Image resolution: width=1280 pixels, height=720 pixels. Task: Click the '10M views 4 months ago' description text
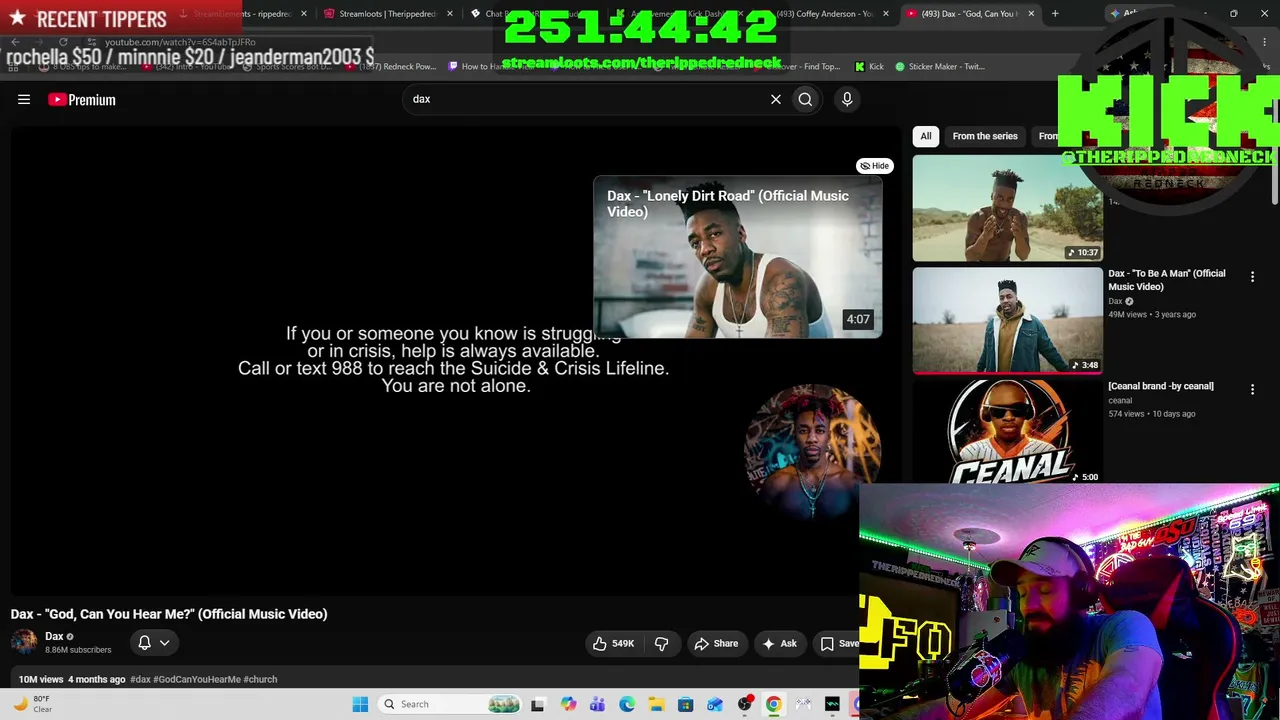[x=72, y=679]
